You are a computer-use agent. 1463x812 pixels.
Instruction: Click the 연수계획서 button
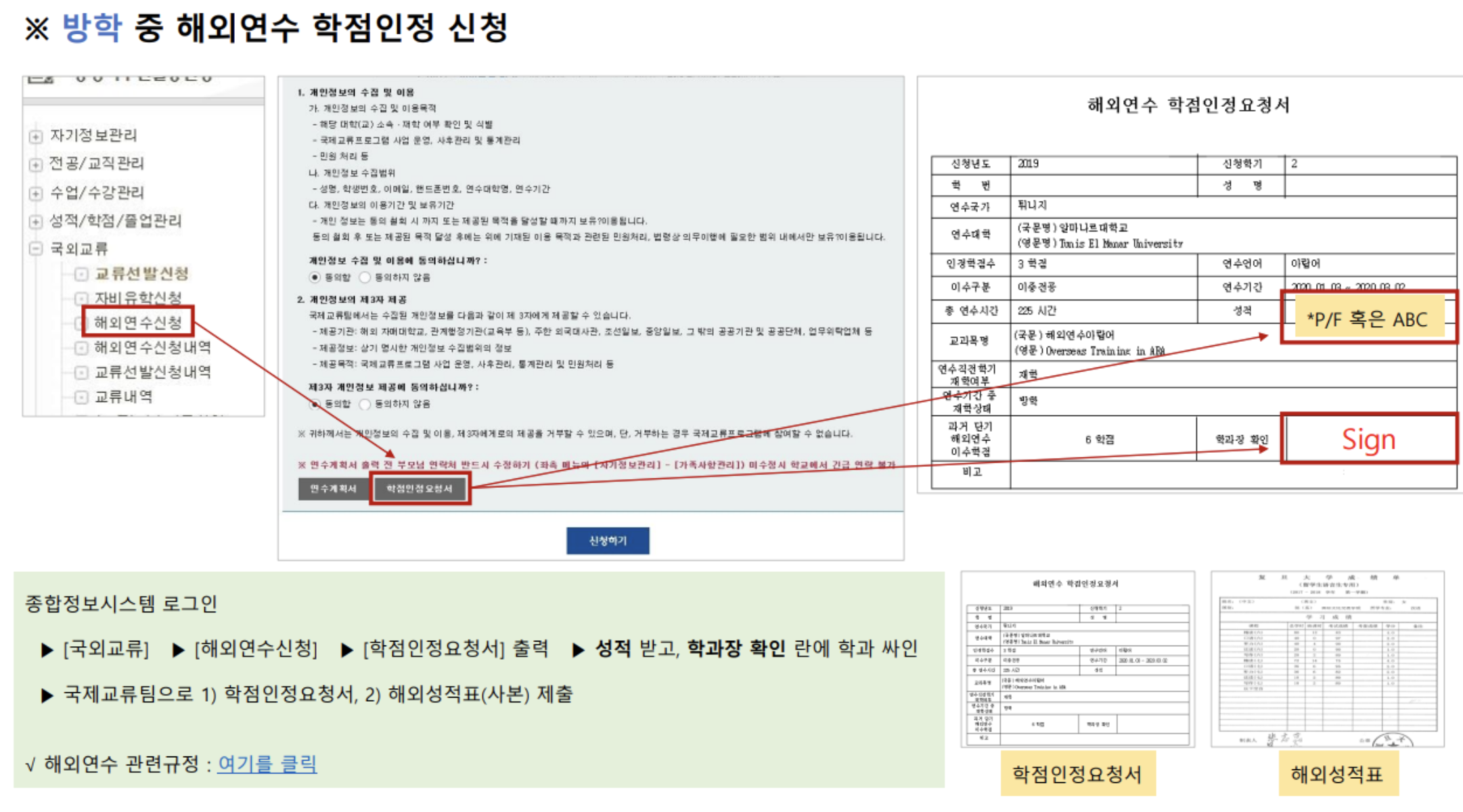coord(333,489)
